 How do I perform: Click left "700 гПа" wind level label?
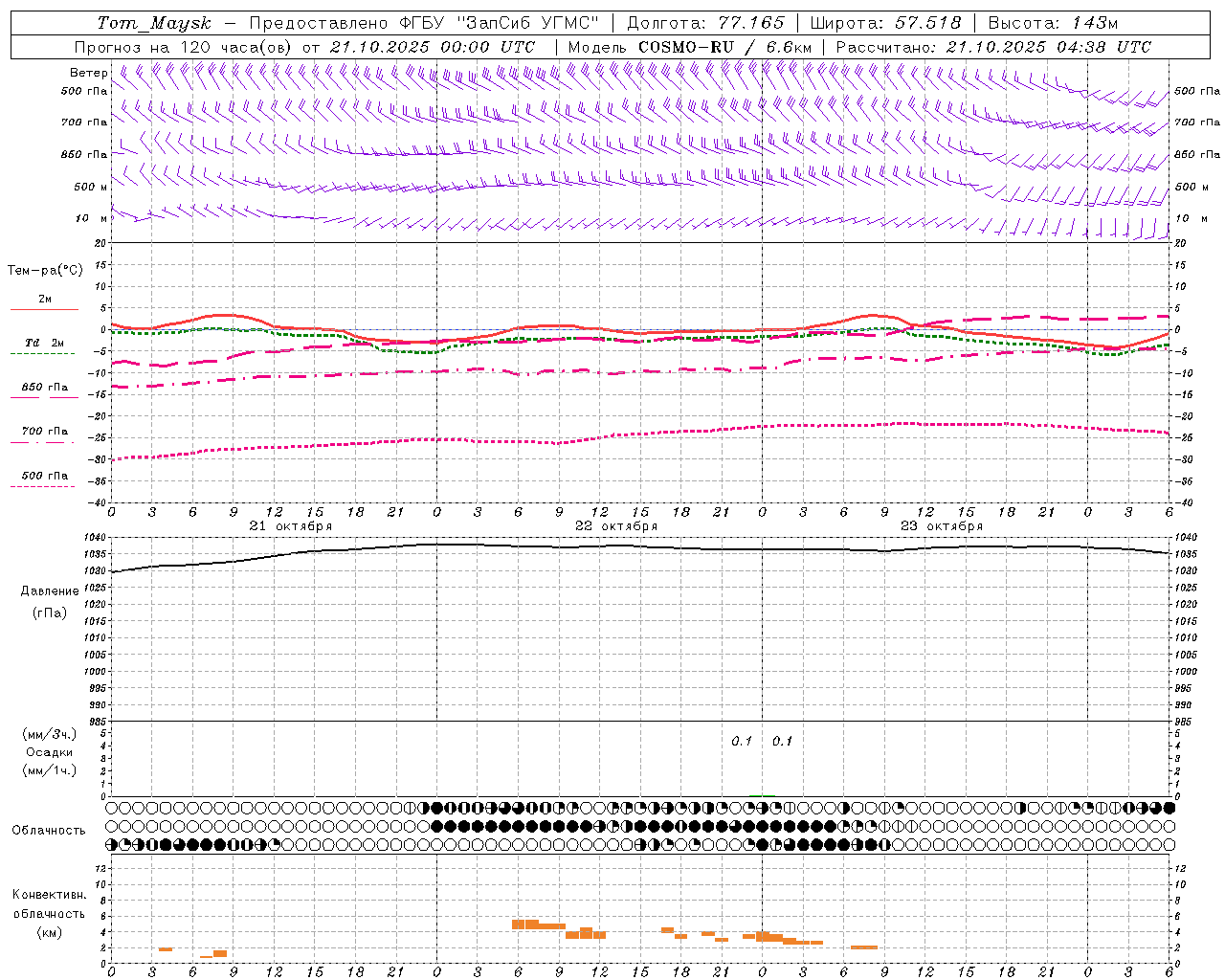[x=84, y=122]
